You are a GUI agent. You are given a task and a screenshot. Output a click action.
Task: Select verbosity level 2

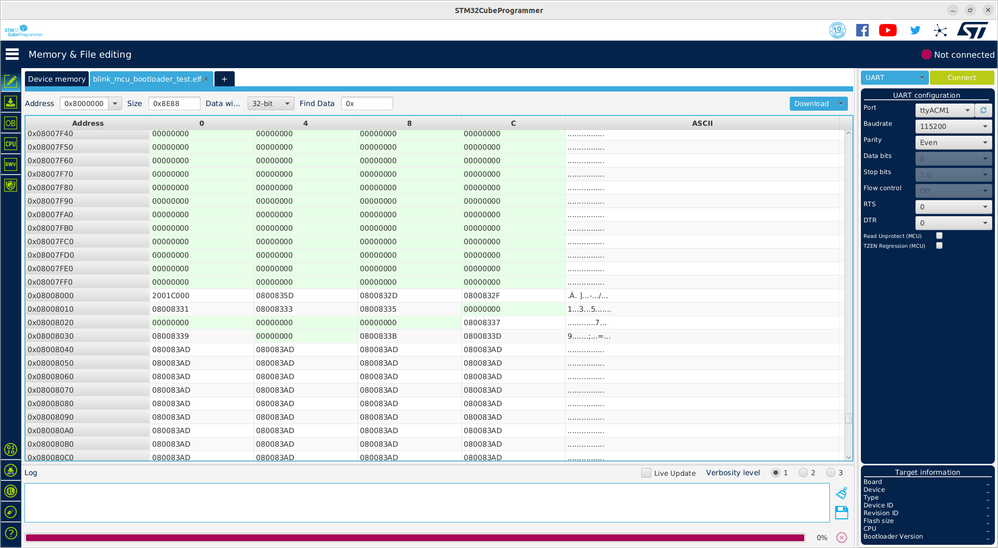point(803,473)
